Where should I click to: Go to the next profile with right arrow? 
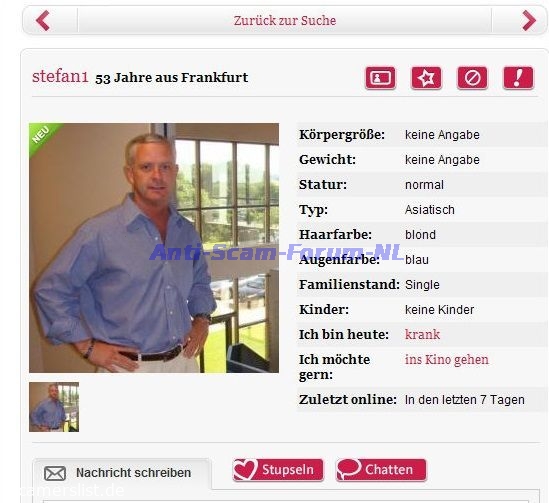(x=529, y=21)
